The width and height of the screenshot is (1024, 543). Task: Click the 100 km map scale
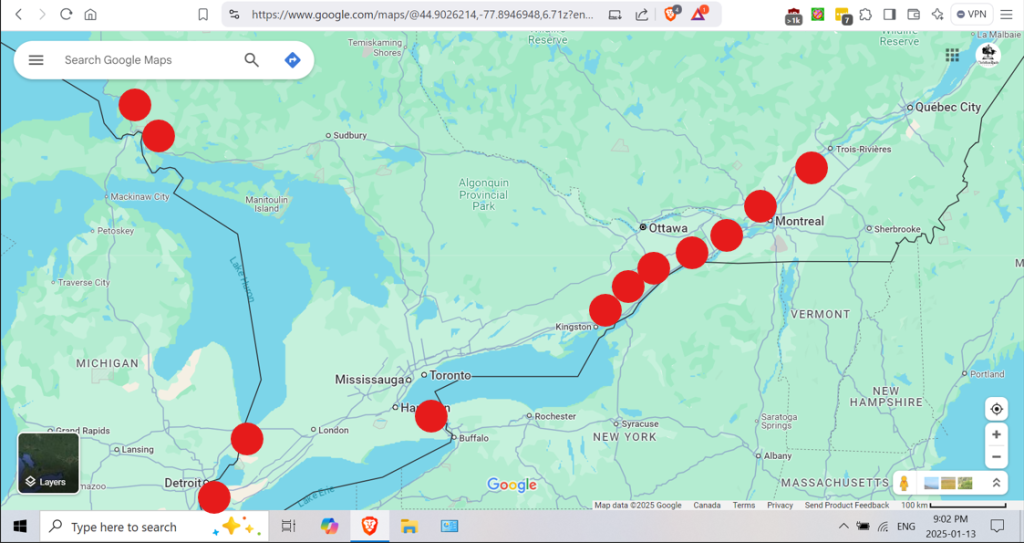953,505
